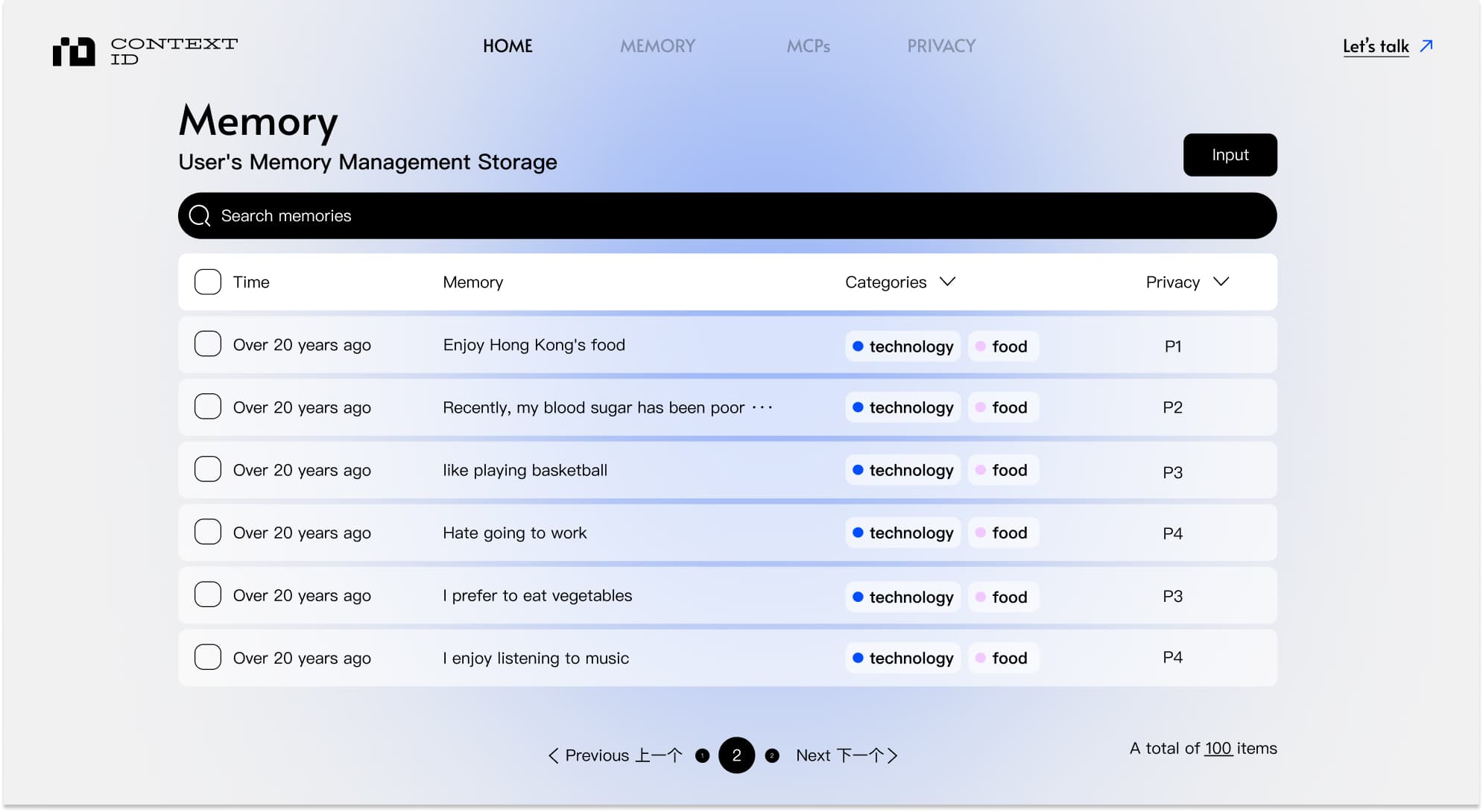Click 'like playing basketball' memory text

click(x=525, y=470)
